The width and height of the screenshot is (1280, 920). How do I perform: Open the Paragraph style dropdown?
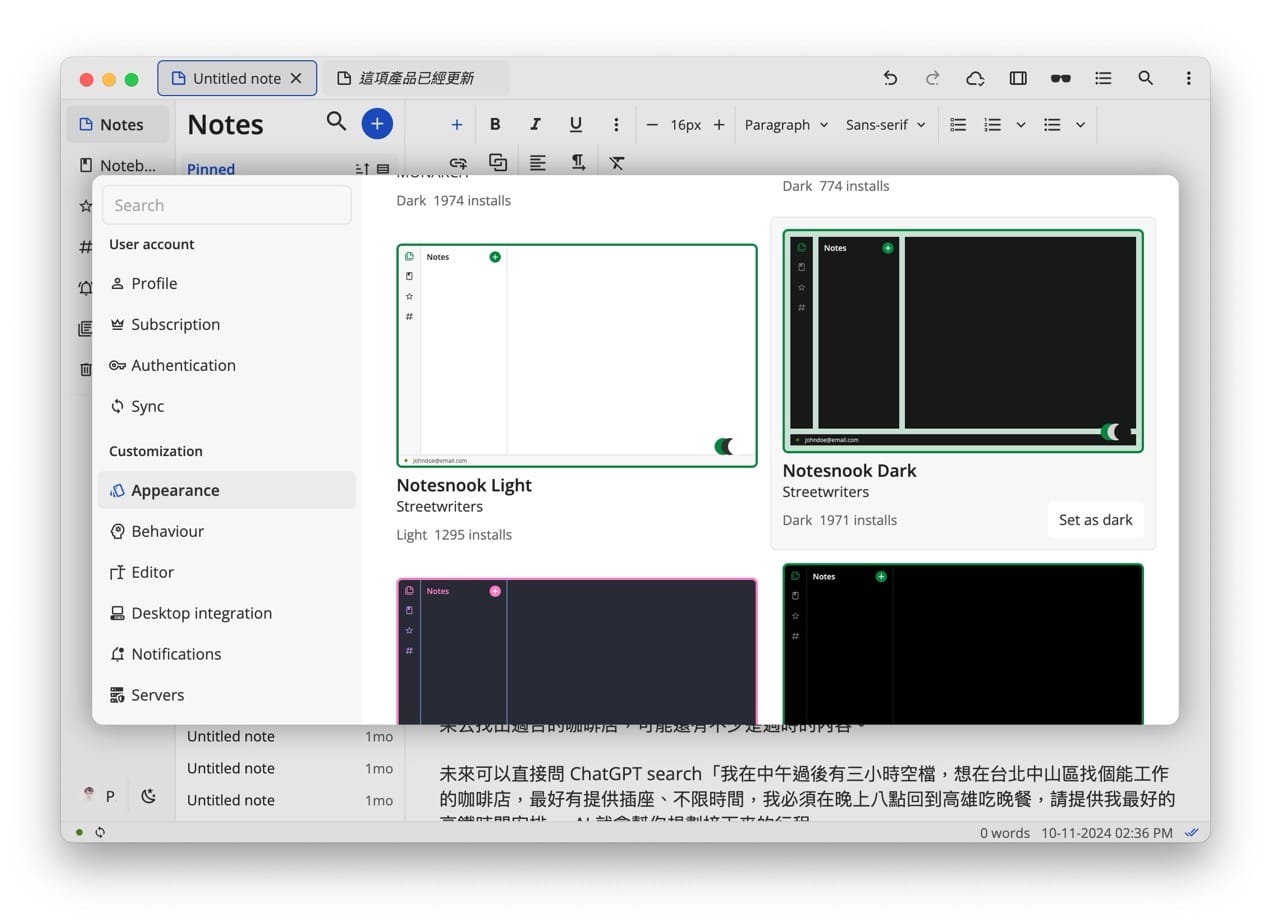[787, 125]
